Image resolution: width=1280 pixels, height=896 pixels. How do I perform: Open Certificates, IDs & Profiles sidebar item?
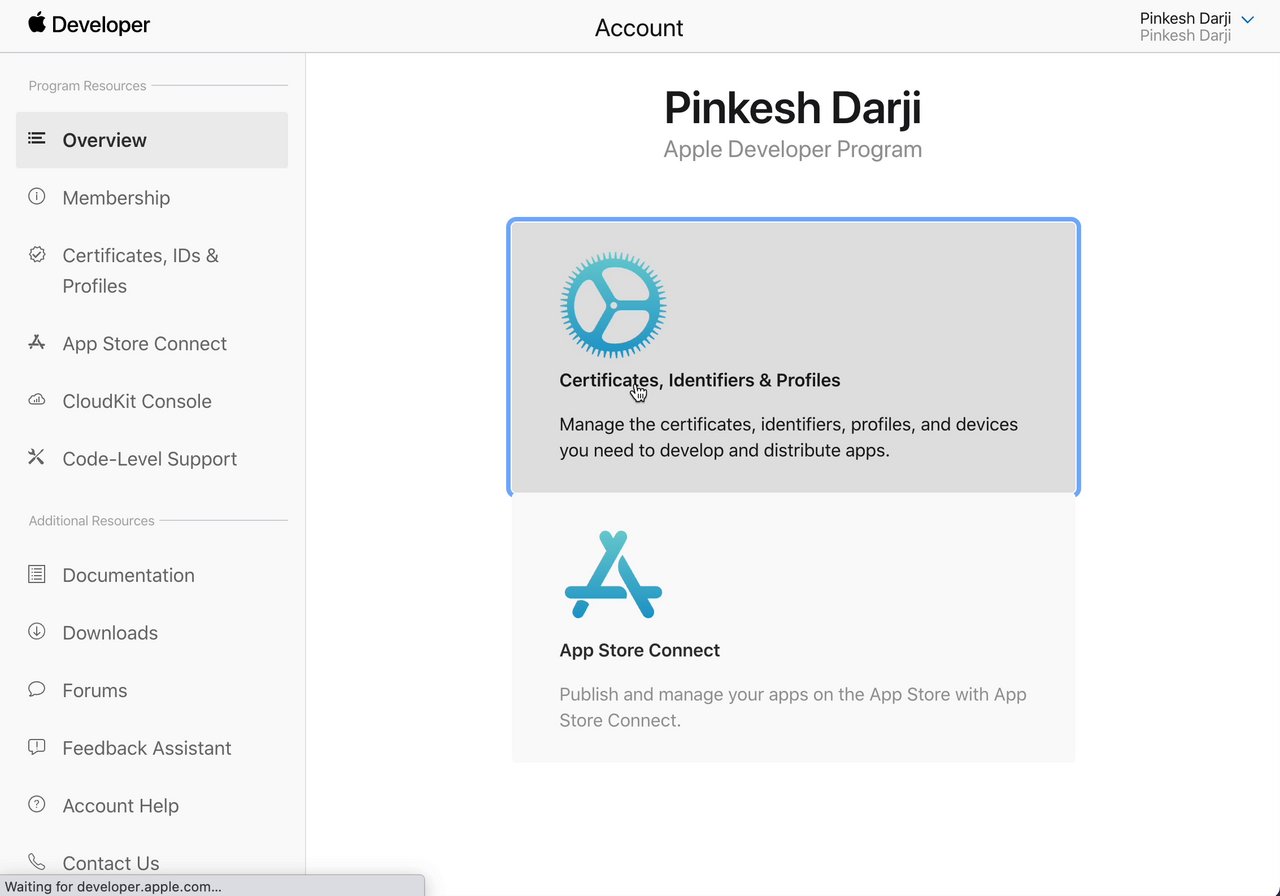(141, 271)
